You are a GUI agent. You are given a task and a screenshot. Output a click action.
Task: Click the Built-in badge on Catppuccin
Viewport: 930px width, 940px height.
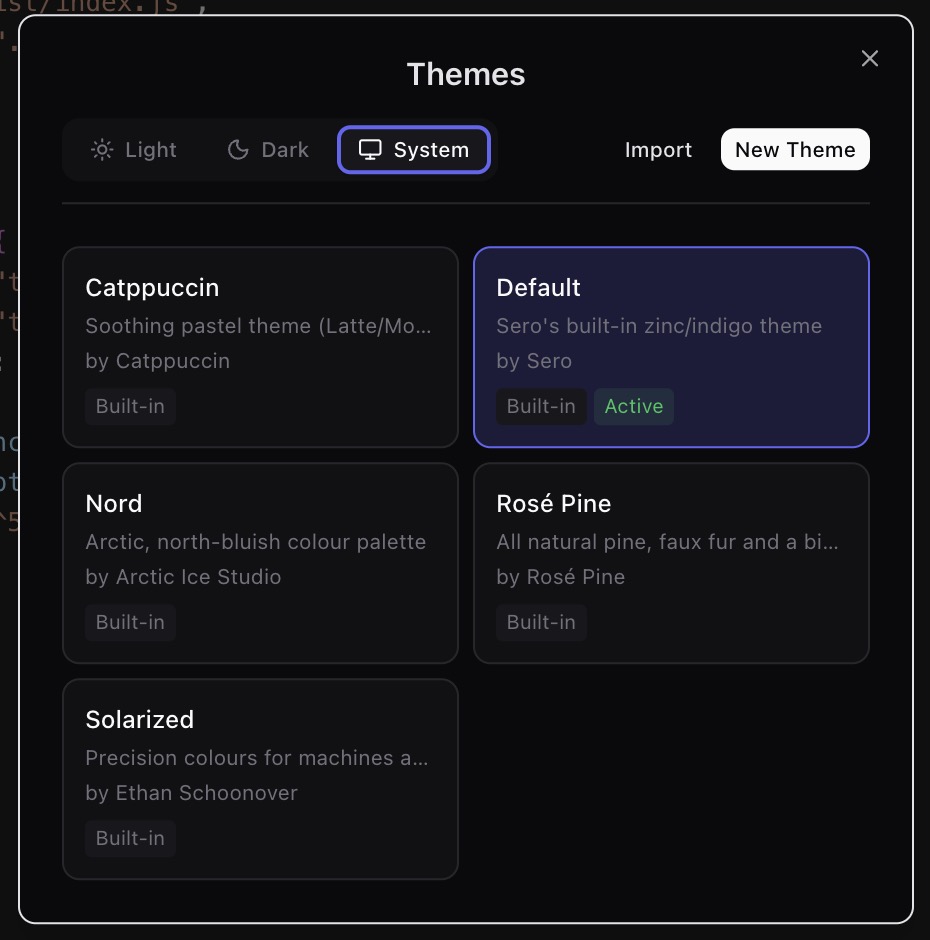tap(130, 406)
